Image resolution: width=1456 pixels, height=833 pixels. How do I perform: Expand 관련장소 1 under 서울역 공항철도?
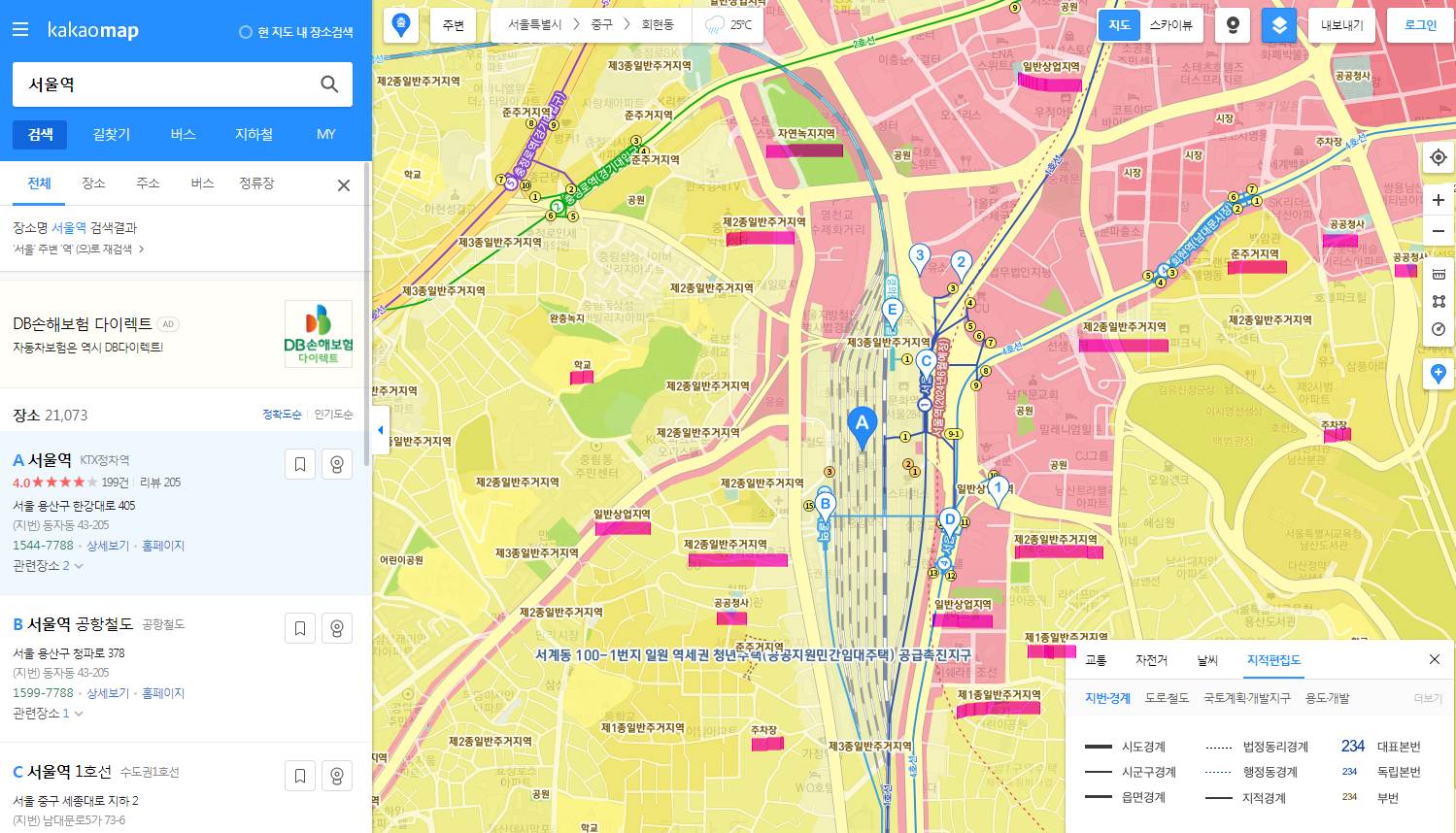pyautogui.click(x=48, y=714)
